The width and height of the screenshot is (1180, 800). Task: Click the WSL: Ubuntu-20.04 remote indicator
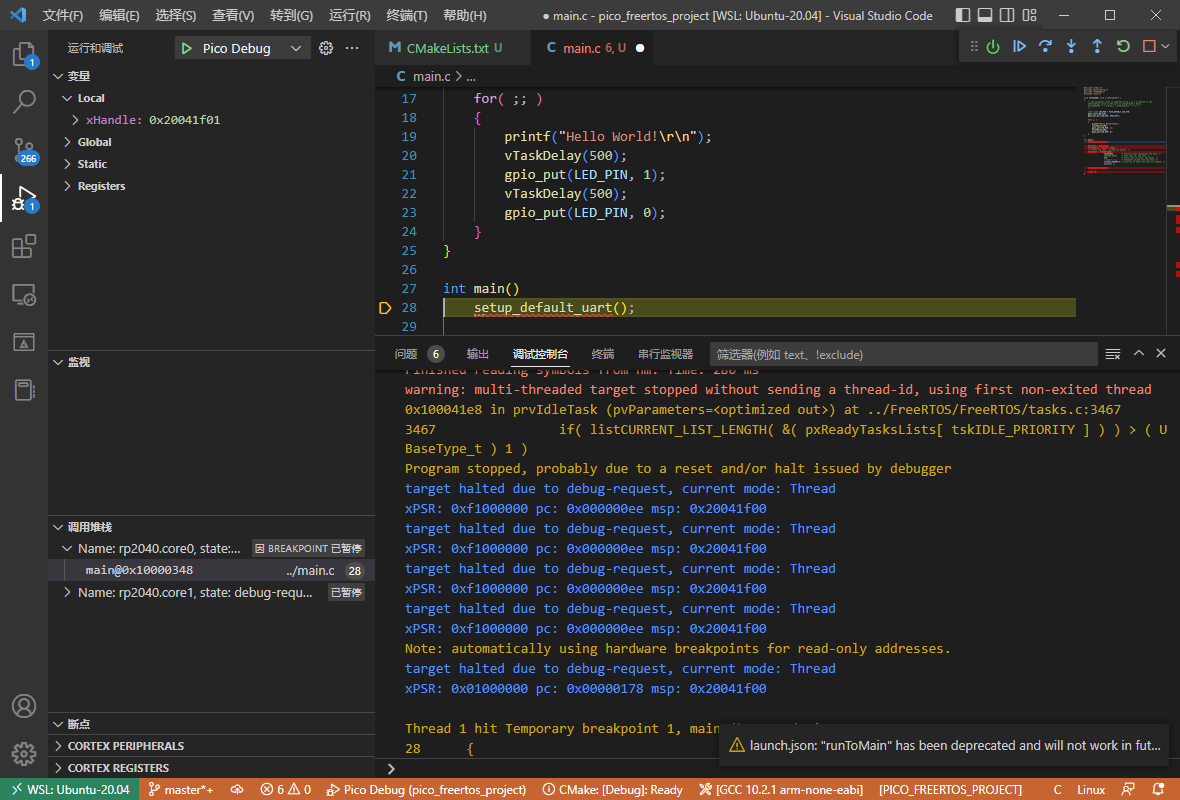click(x=69, y=789)
